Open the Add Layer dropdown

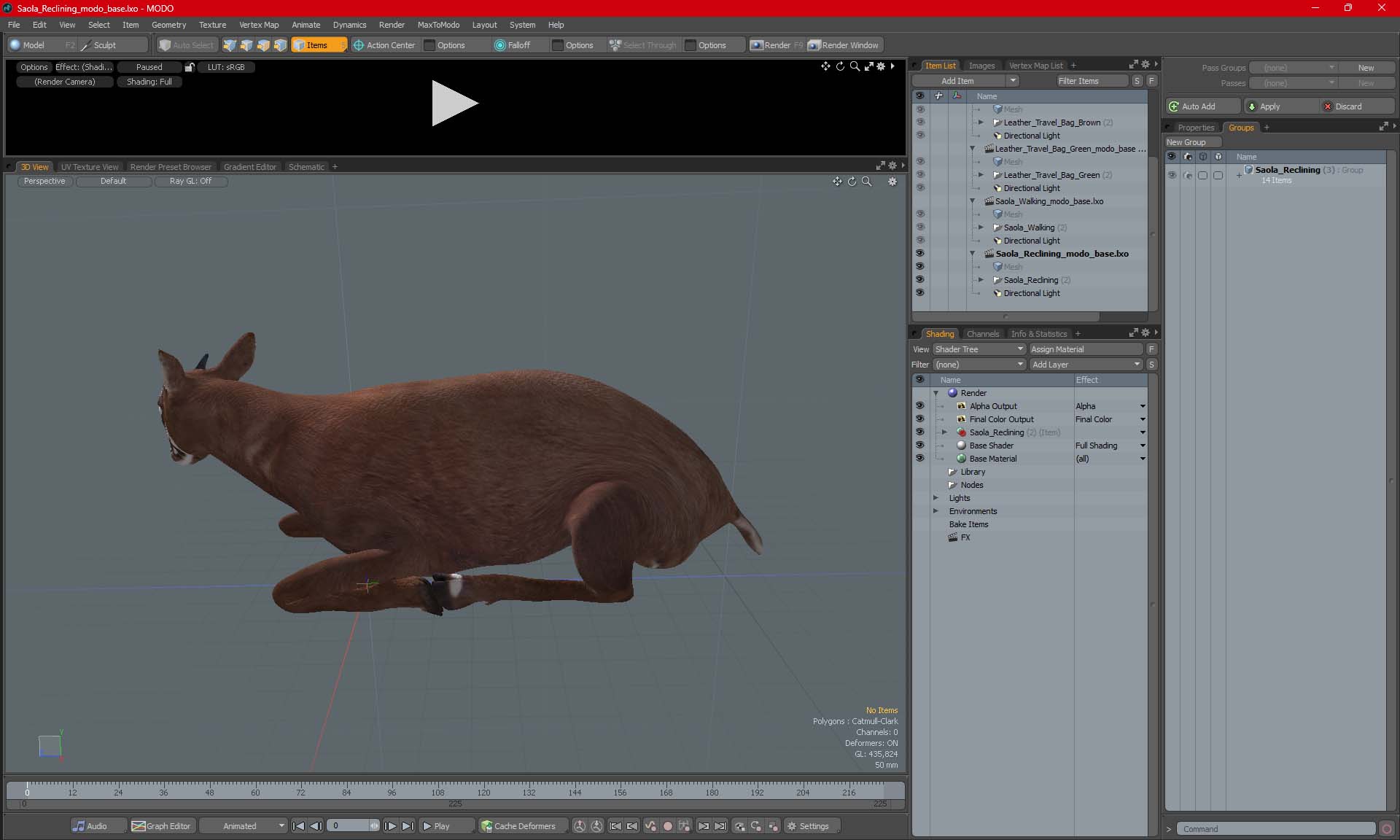1086,365
